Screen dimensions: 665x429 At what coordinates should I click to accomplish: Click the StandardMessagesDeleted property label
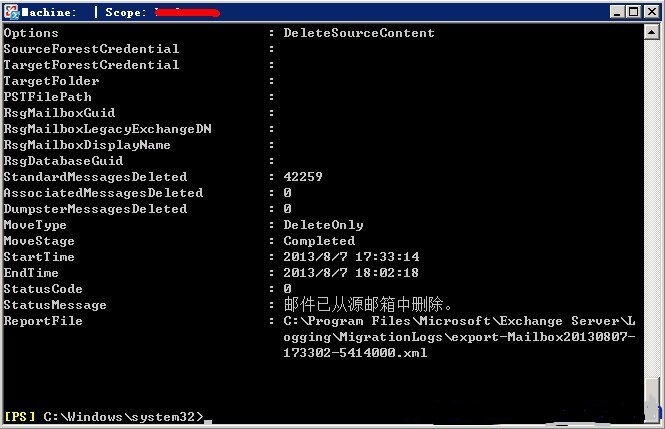95,177
